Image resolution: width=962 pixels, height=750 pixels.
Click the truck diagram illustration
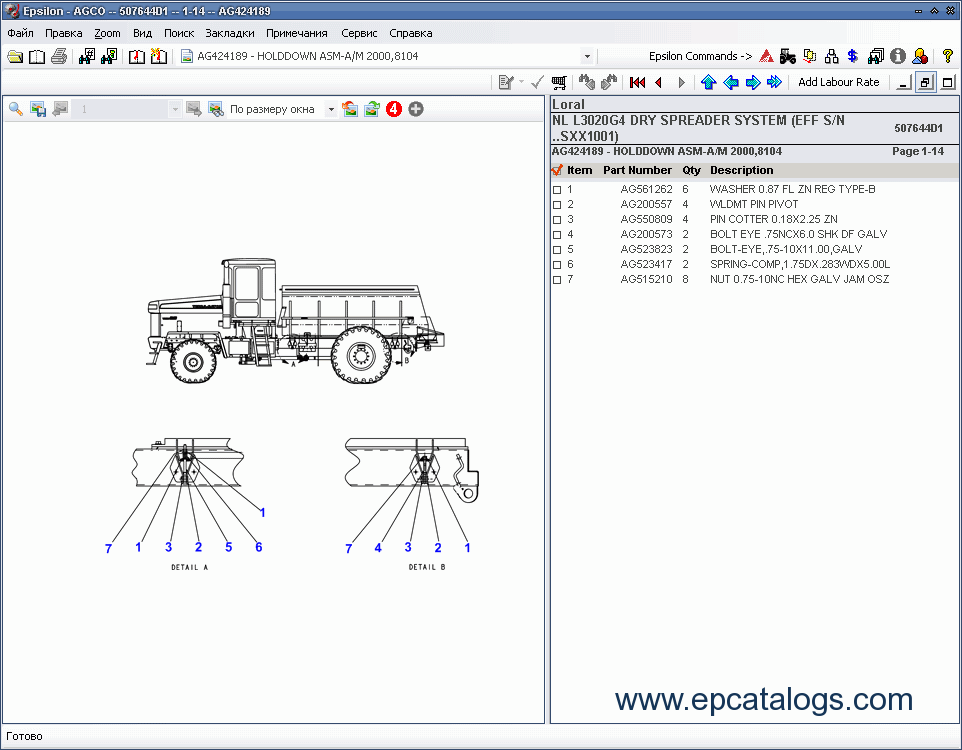(296, 321)
